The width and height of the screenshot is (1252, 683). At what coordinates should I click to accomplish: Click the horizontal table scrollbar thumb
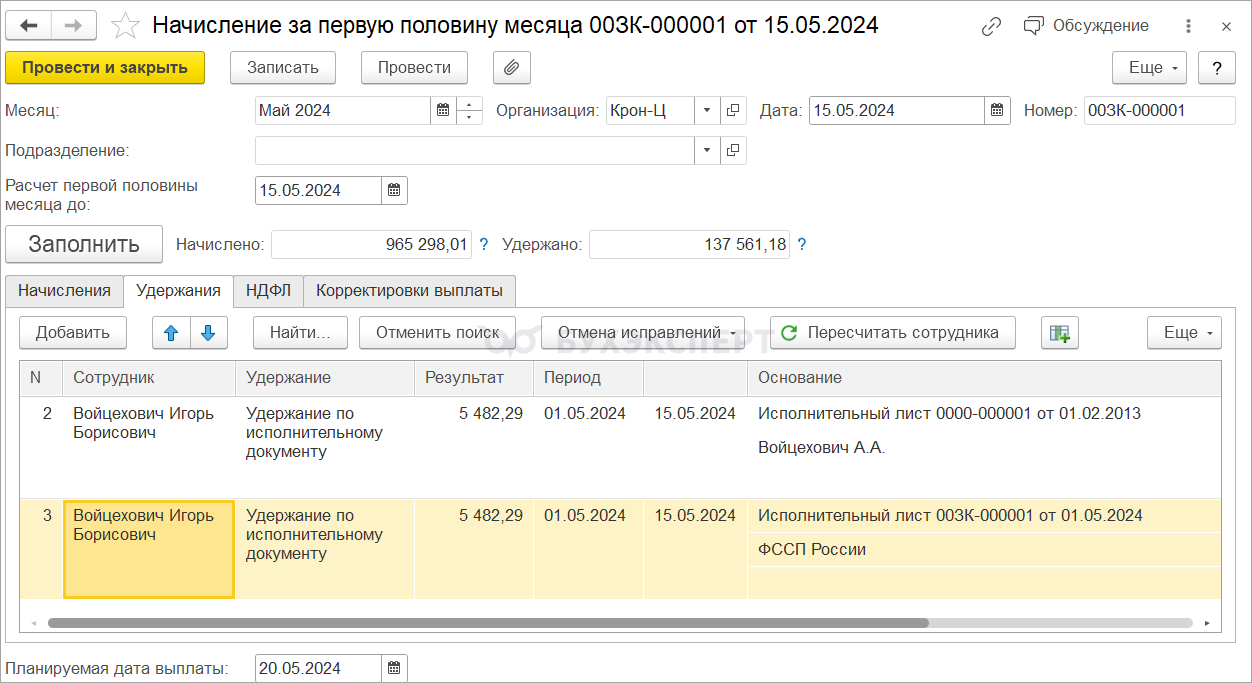[x=488, y=622]
